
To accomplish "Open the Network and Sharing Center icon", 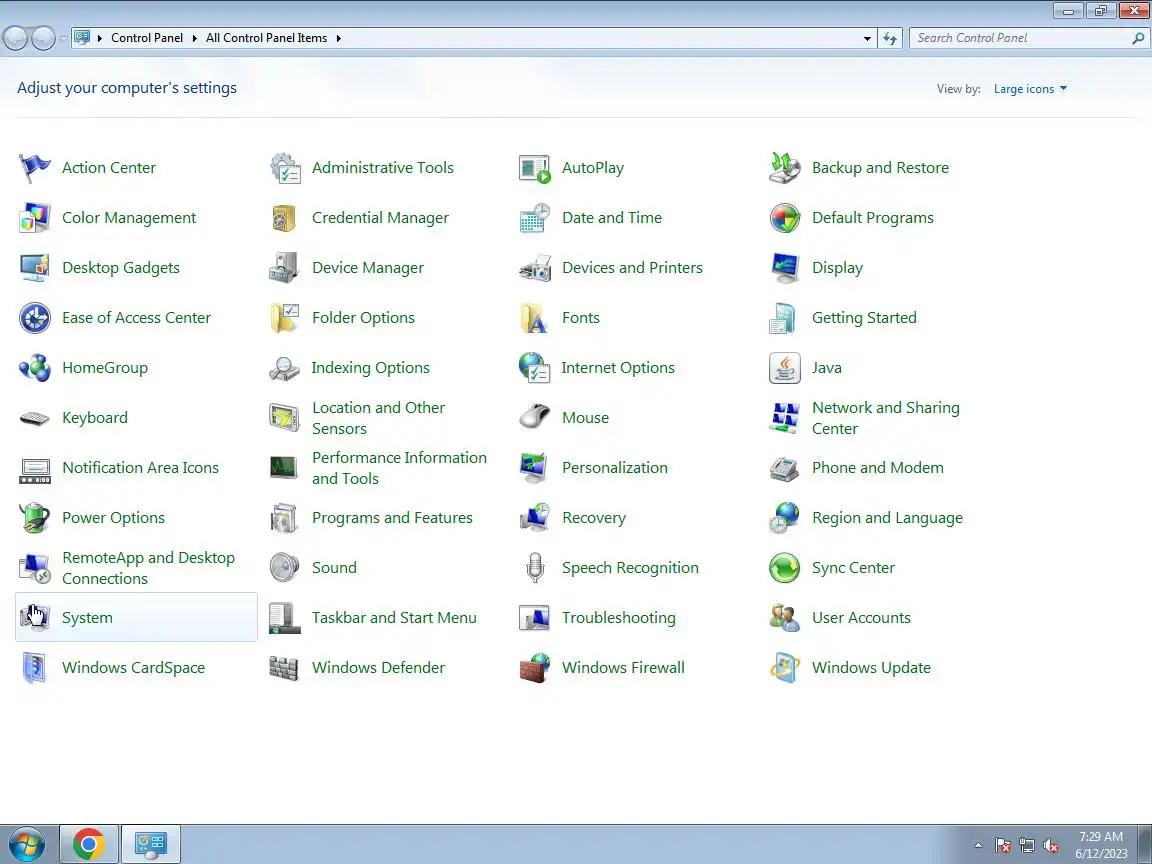I will (784, 418).
